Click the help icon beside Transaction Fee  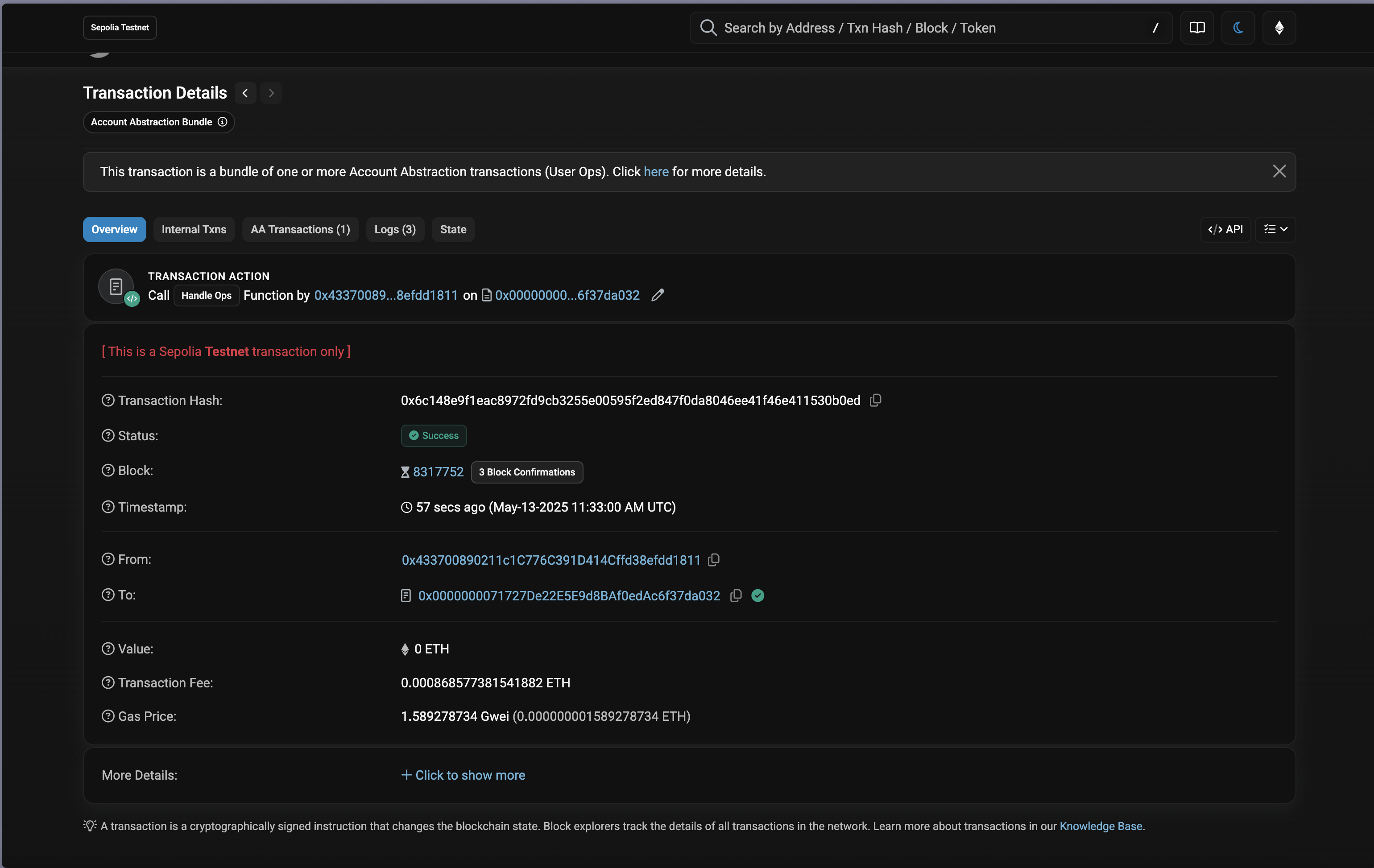[x=108, y=682]
